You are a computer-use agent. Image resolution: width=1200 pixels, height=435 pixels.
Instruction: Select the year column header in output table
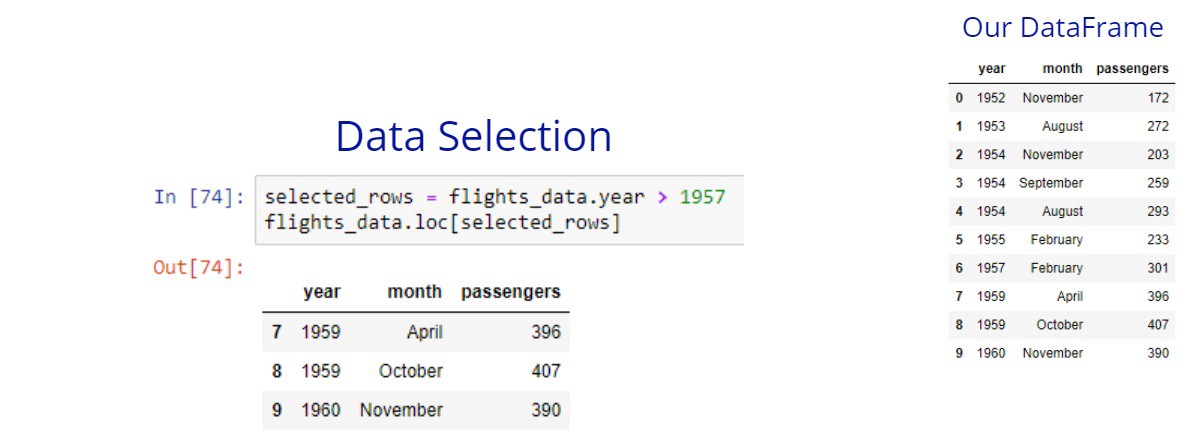point(322,292)
